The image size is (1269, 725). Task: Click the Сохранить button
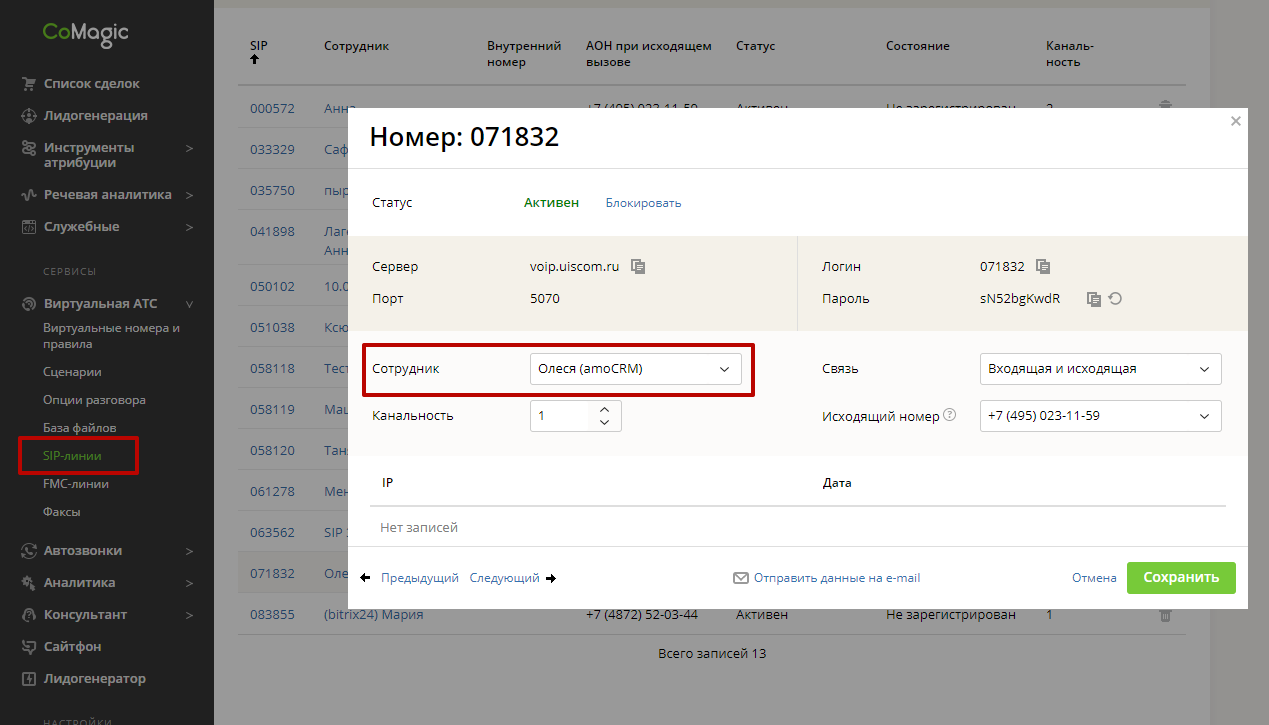[x=1181, y=578]
